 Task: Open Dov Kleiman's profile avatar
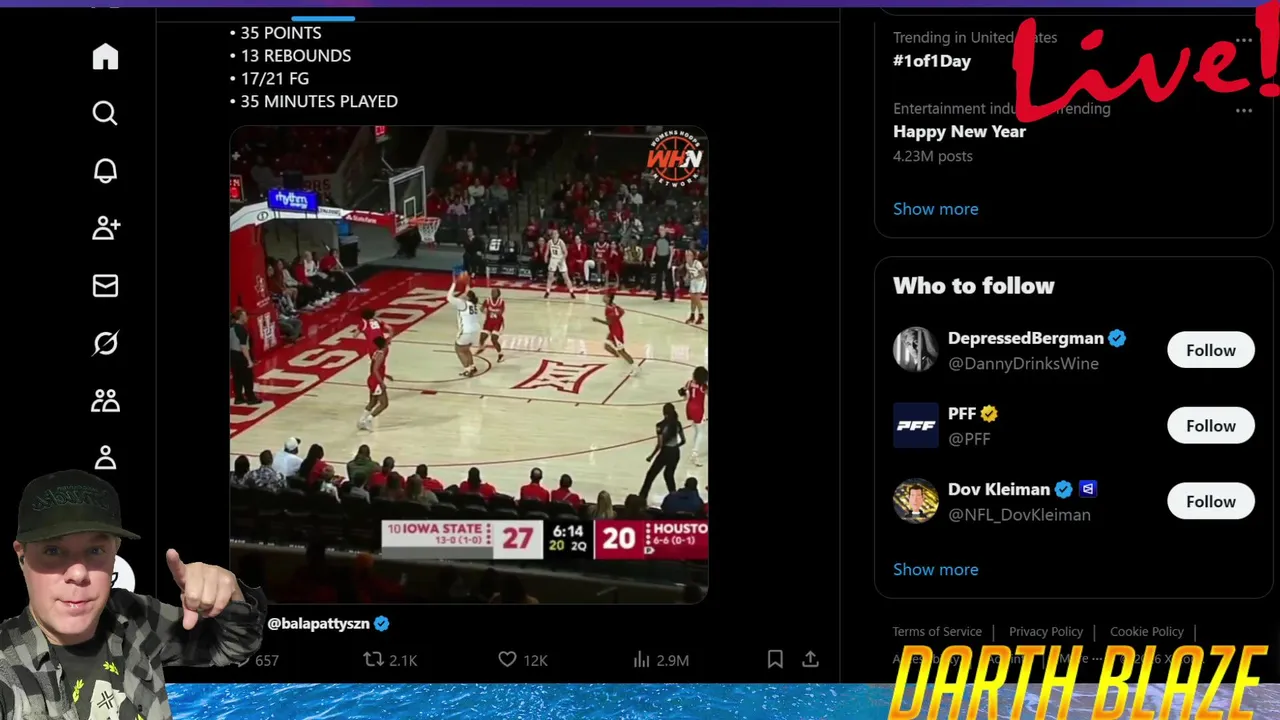[x=915, y=501]
